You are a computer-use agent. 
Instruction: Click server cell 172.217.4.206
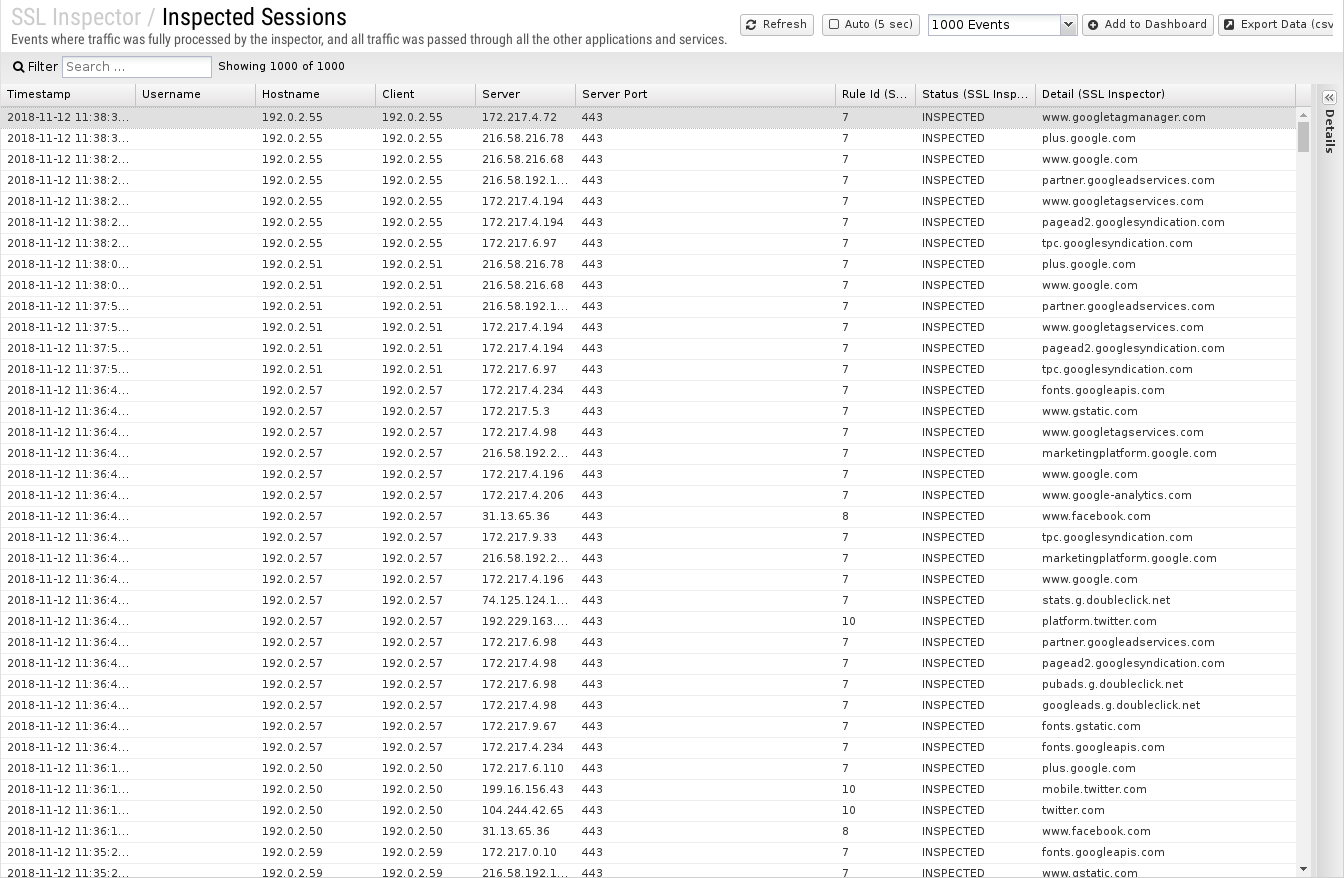pyautogui.click(x=523, y=495)
